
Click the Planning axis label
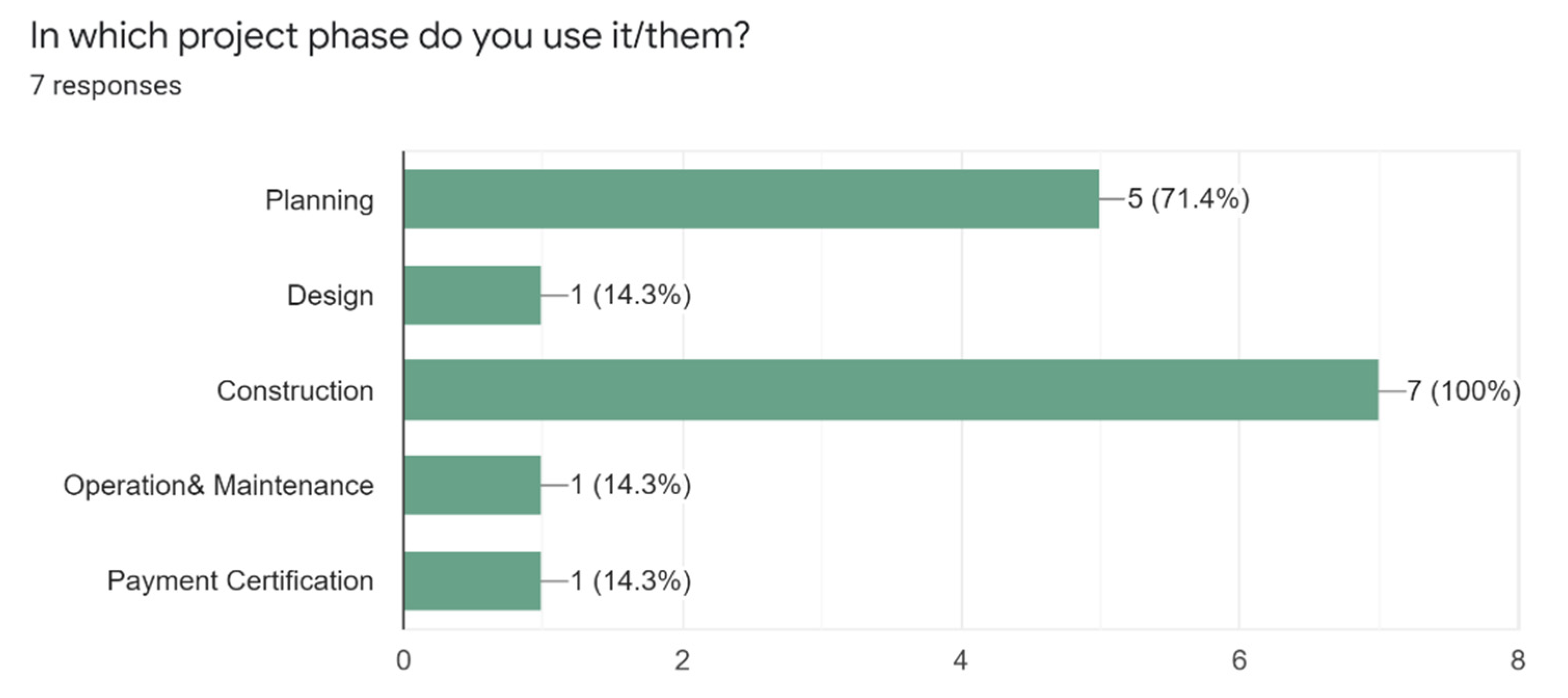tap(319, 200)
